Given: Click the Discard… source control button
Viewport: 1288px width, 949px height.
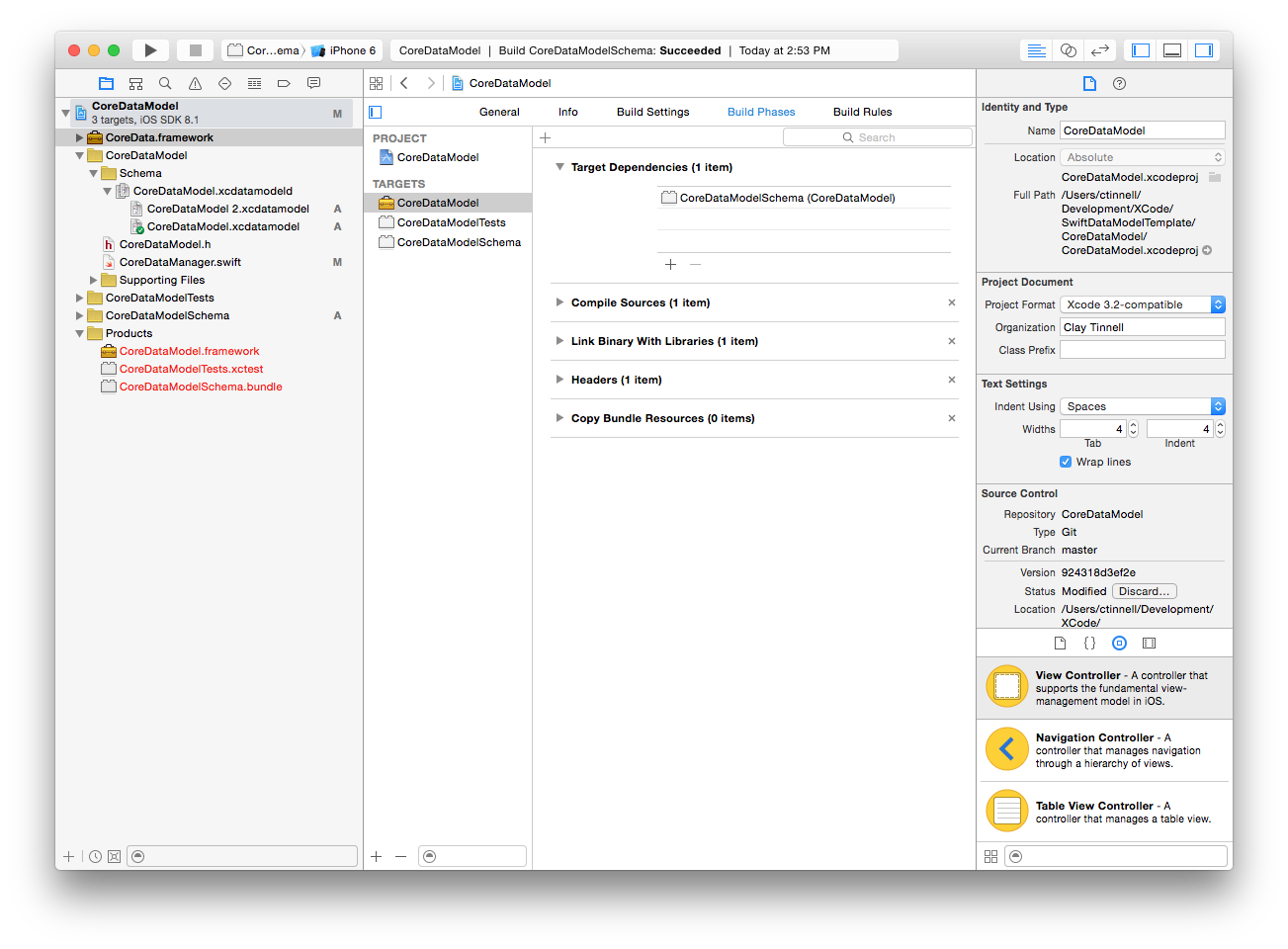Looking at the screenshot, I should pyautogui.click(x=1145, y=592).
